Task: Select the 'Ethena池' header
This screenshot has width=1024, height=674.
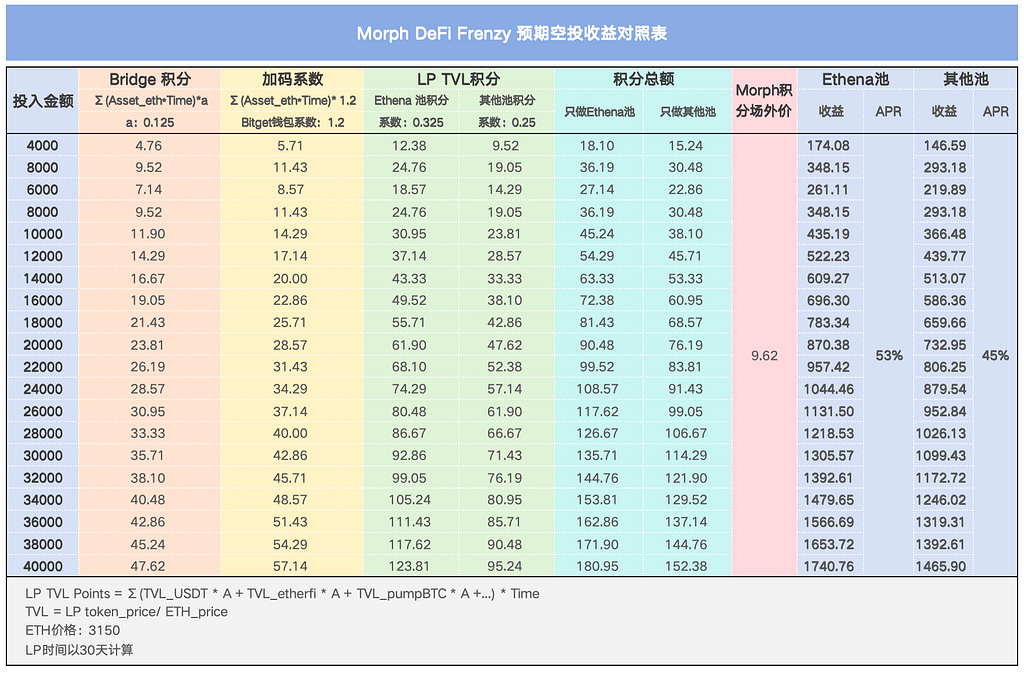Action: 856,79
